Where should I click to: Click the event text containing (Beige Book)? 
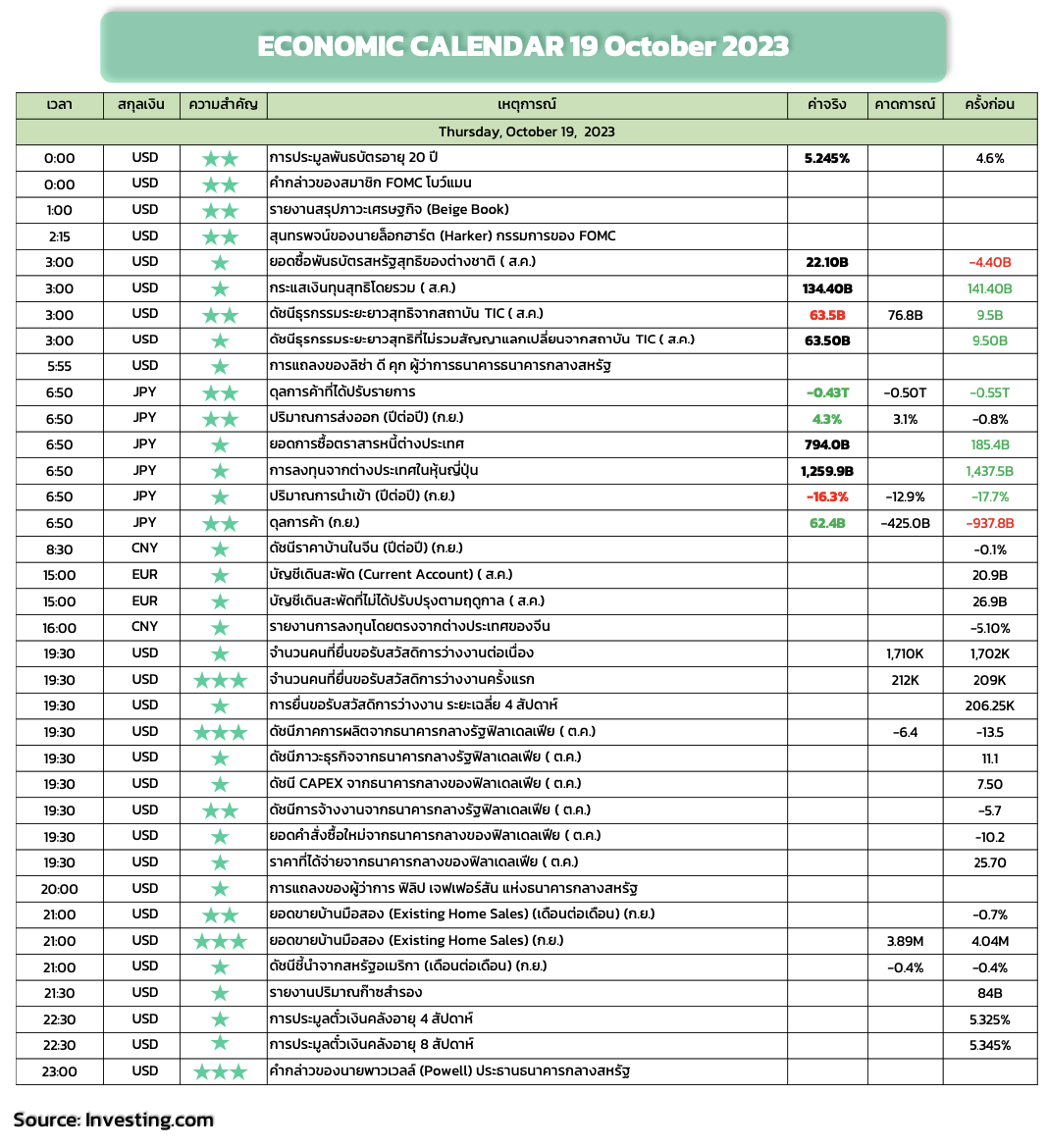point(389,210)
